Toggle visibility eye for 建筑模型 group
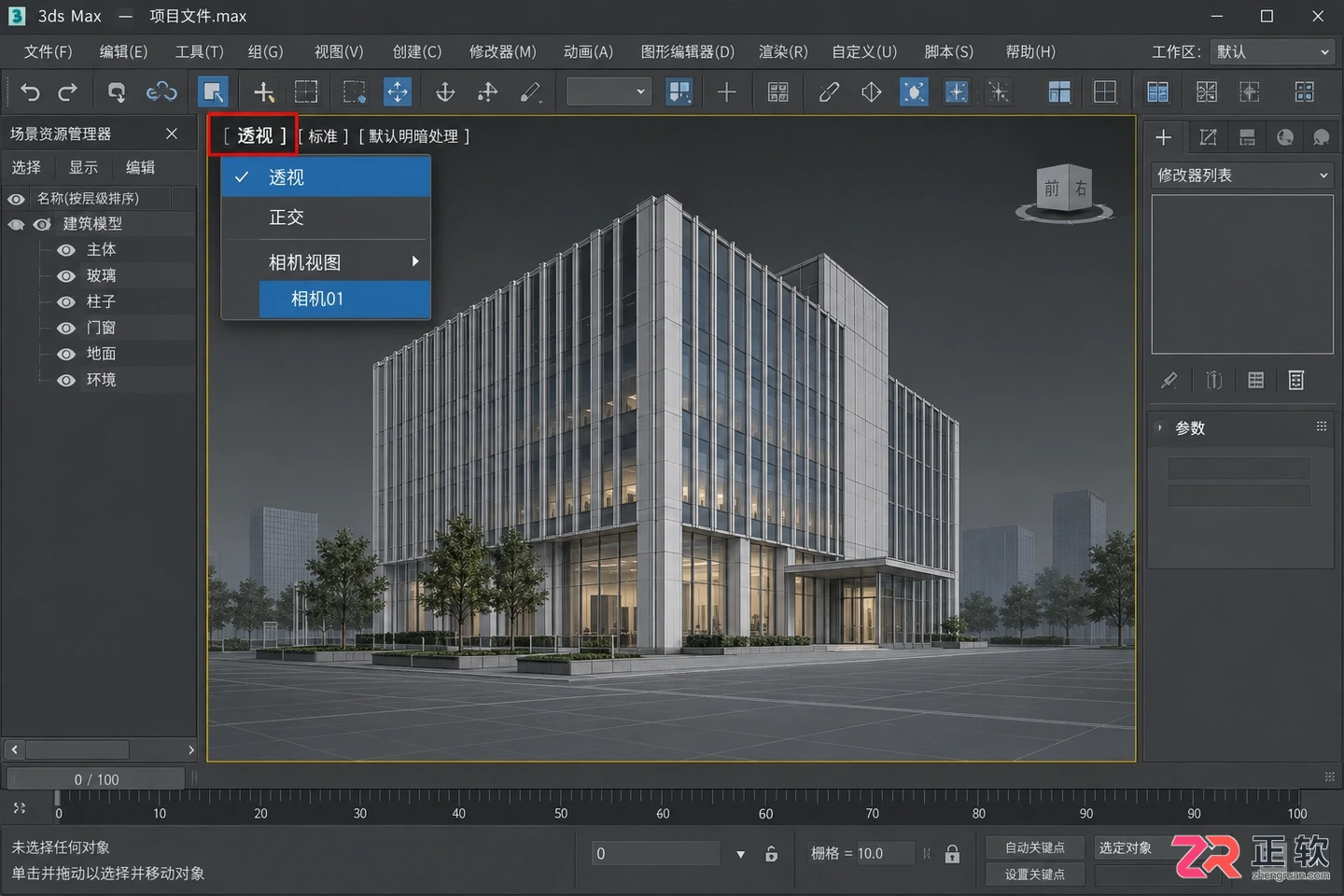This screenshot has width=1344, height=896. [x=42, y=224]
